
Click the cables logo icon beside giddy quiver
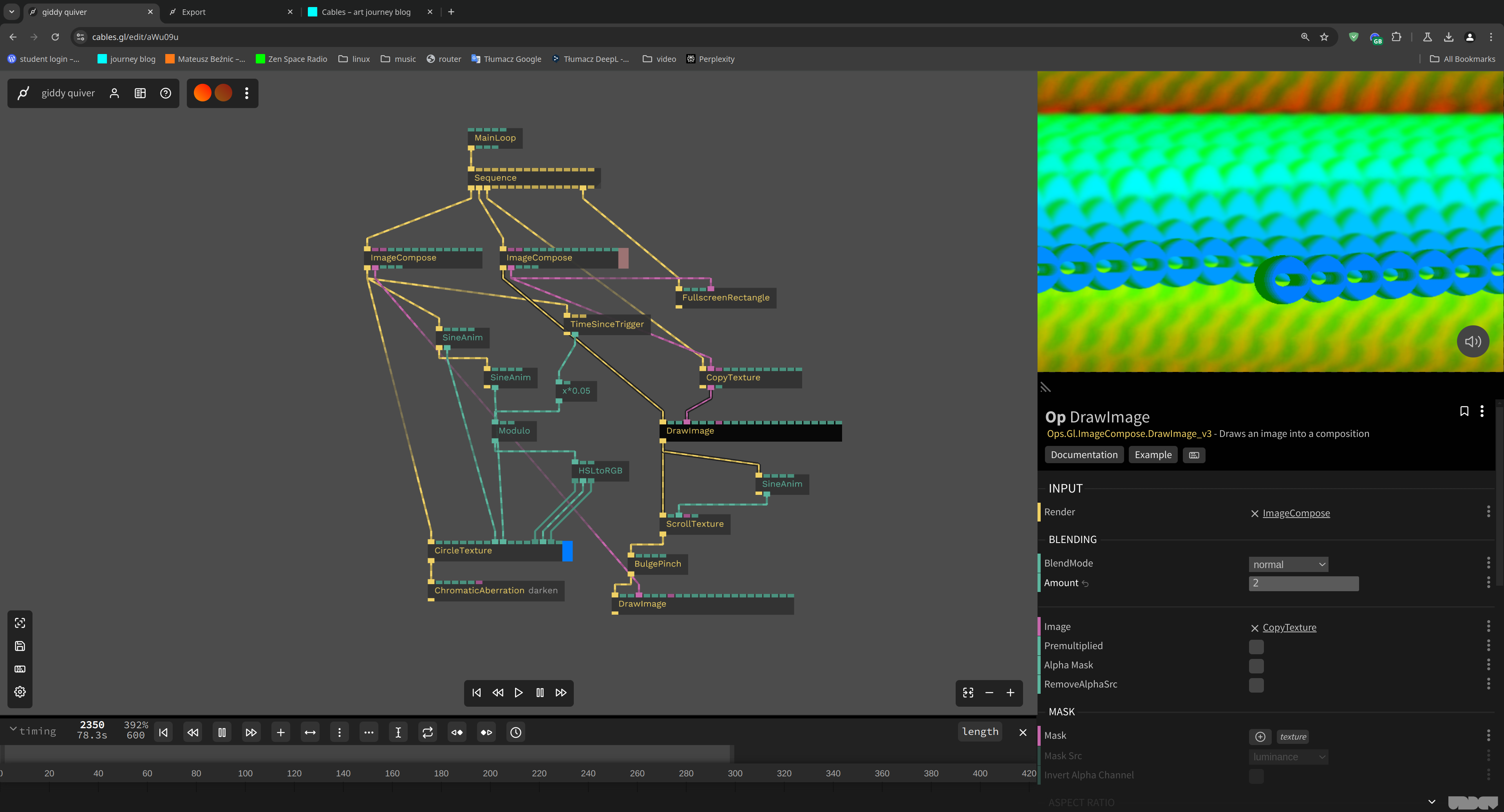click(23, 93)
